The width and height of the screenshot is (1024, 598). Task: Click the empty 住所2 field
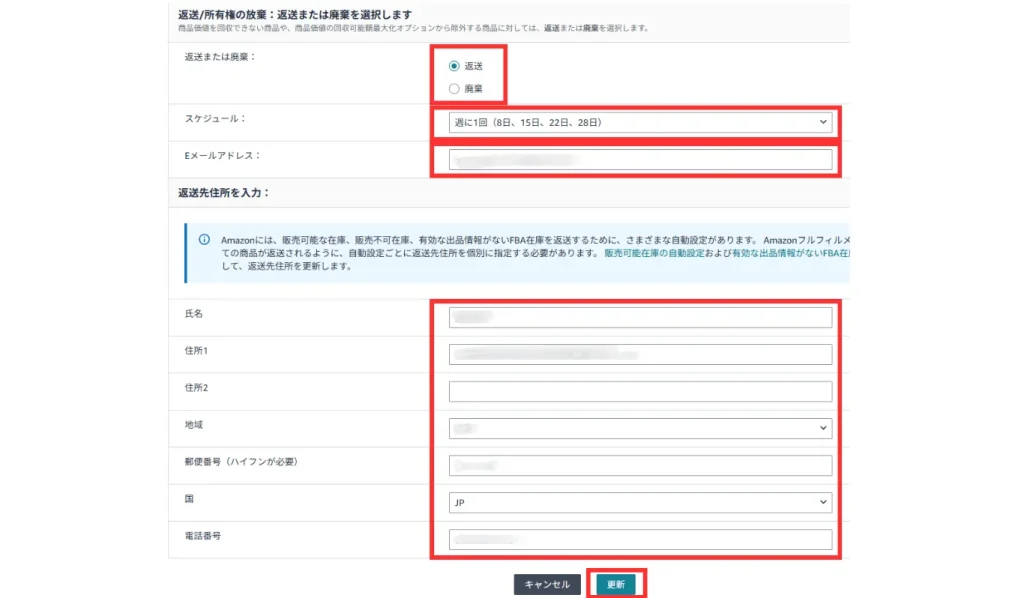pos(640,391)
